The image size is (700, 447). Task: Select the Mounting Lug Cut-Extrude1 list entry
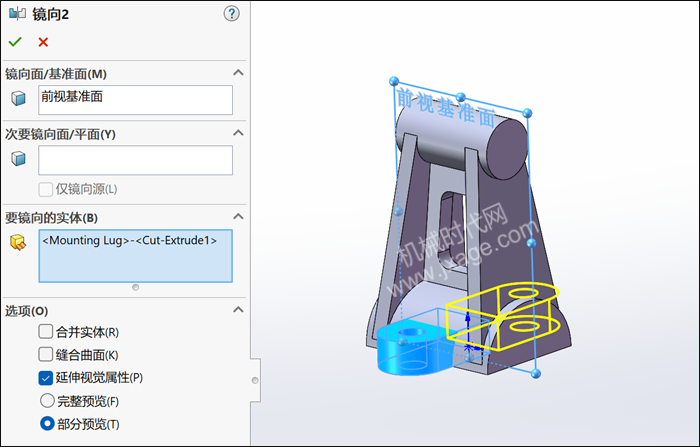click(x=130, y=240)
